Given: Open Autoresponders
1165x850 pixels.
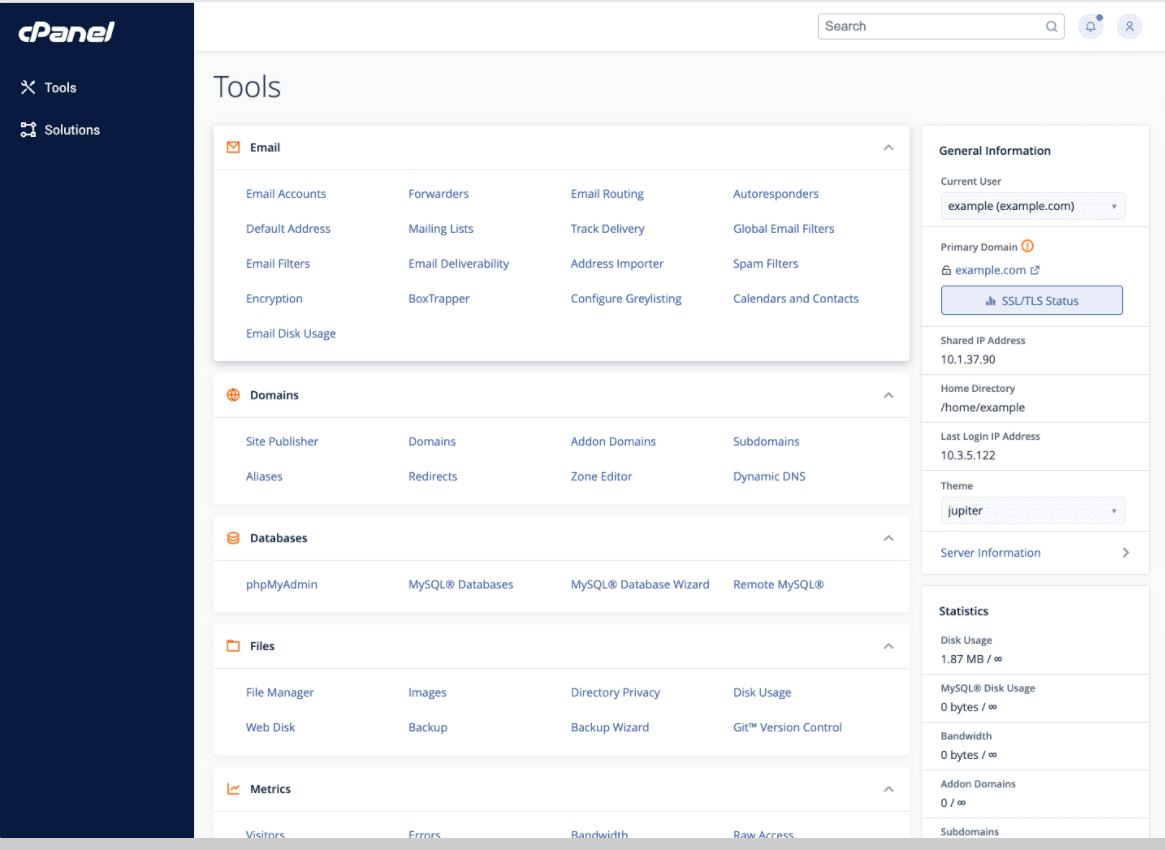Looking at the screenshot, I should pos(776,194).
